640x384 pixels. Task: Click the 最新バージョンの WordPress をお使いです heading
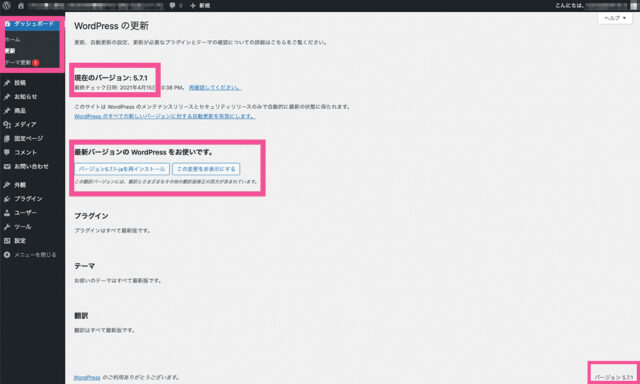pyautogui.click(x=144, y=152)
